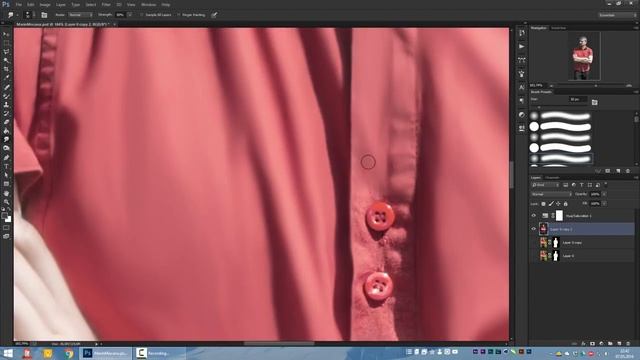Select the Lasso tool
Viewport: 640px width, 360px height.
(x=6, y=51)
